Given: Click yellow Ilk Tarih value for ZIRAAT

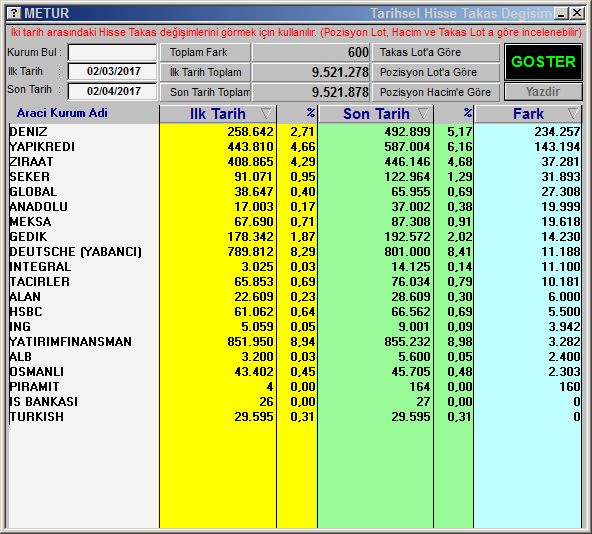Looking at the screenshot, I should [x=250, y=162].
